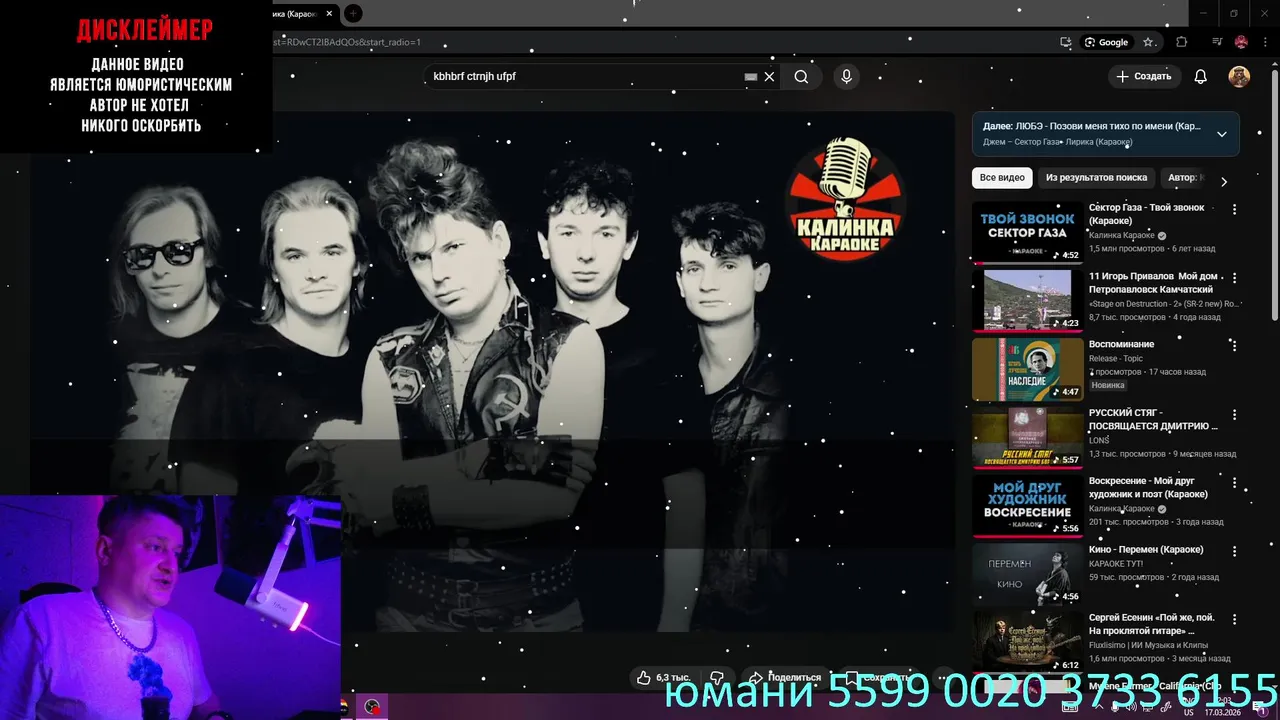Start voice search with the microphone icon

(847, 77)
